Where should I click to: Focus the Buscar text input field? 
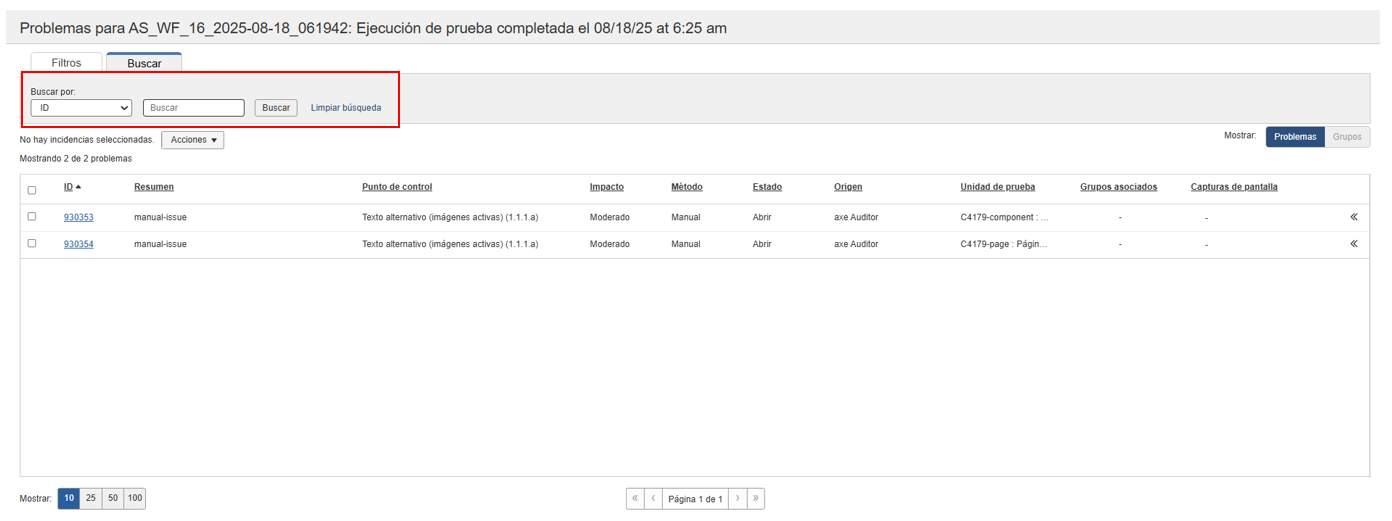[x=194, y=108]
